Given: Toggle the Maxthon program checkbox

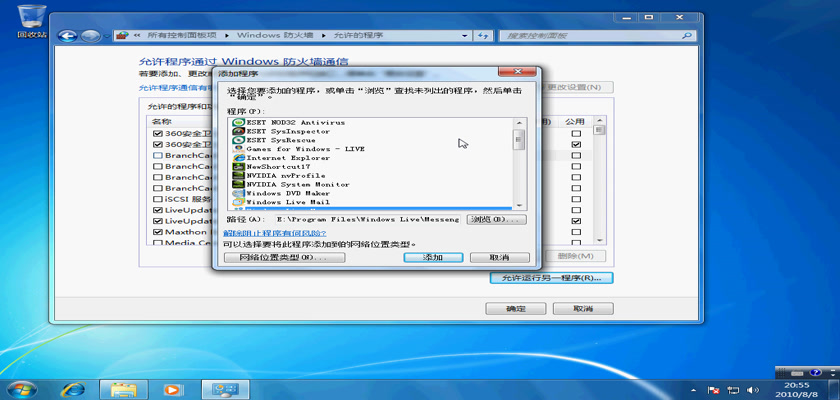Looking at the screenshot, I should 157,232.
